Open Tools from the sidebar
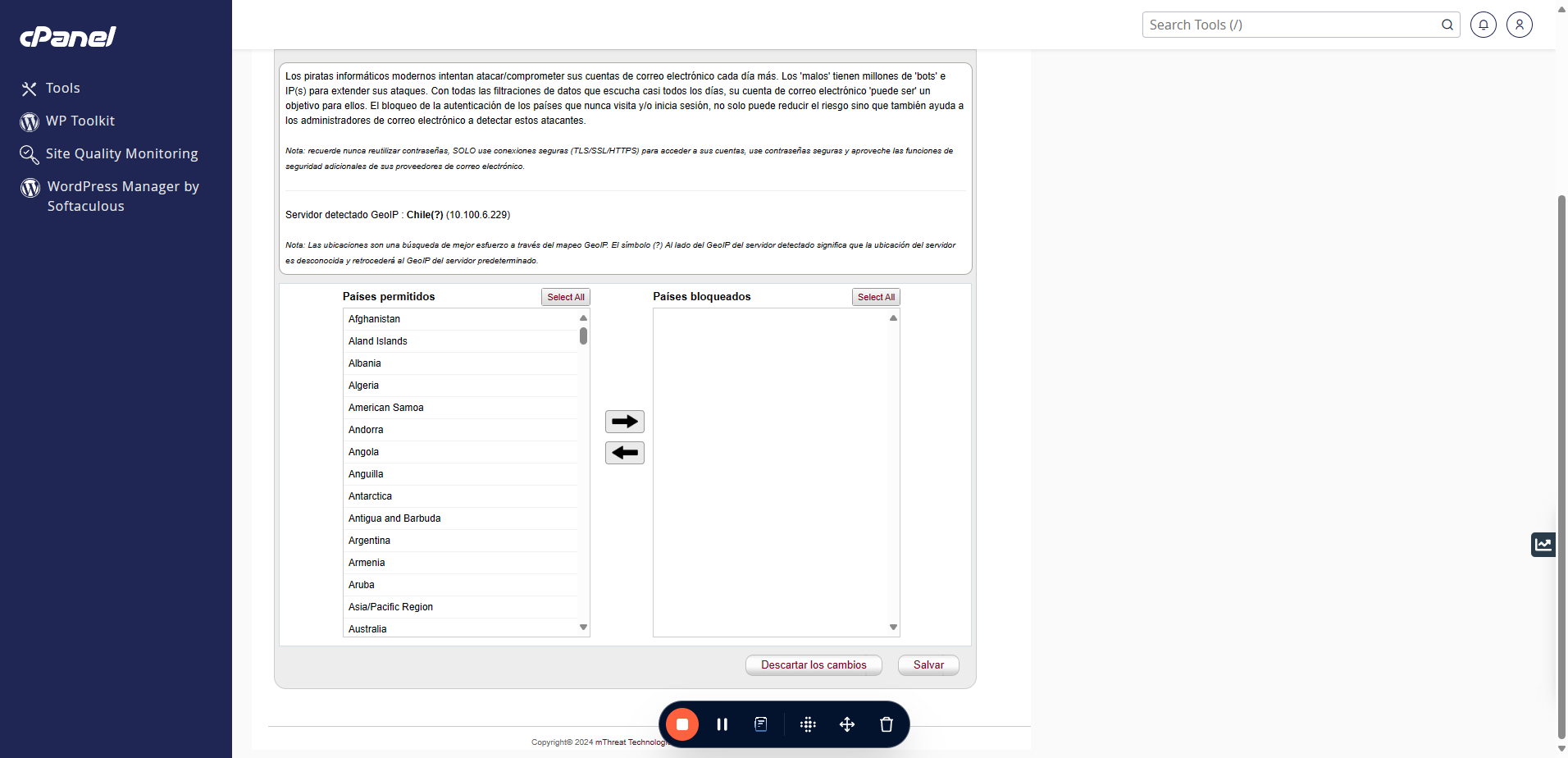The image size is (1568, 758). click(x=62, y=88)
